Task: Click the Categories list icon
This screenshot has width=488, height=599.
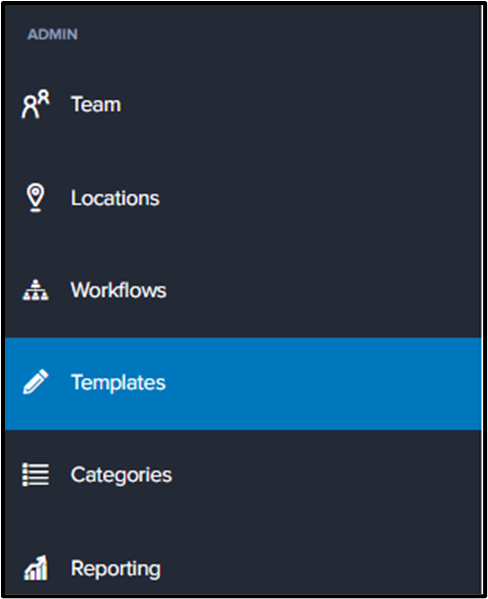Action: pyautogui.click(x=36, y=474)
